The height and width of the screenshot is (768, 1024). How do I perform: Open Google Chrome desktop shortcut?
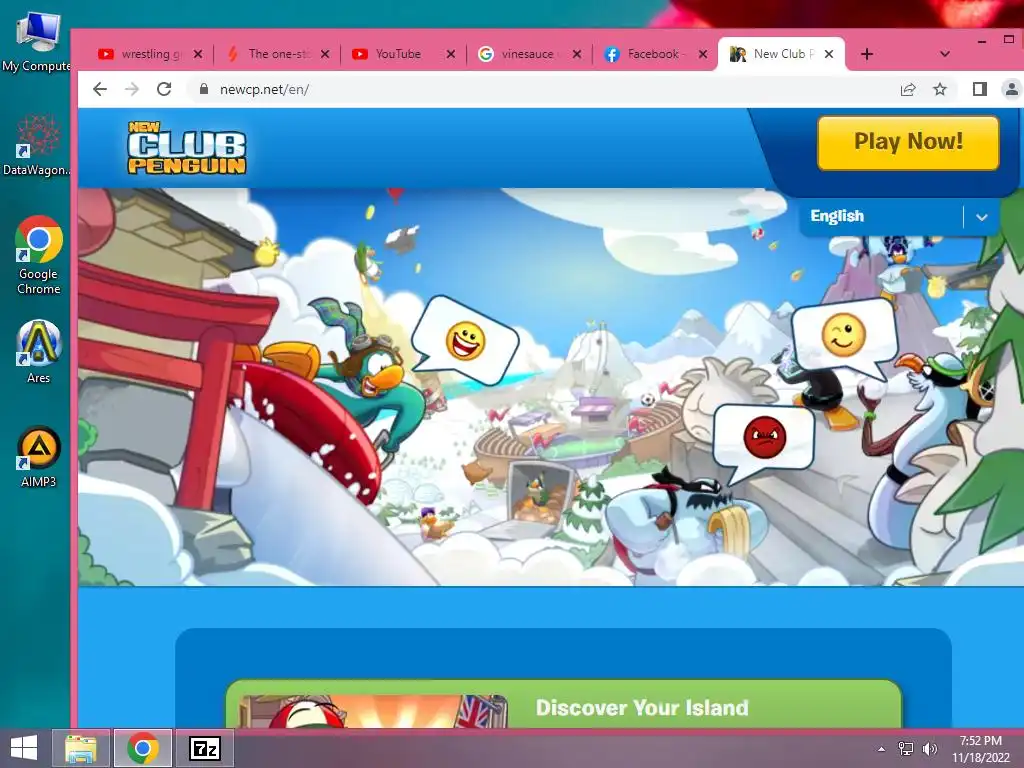pos(39,255)
